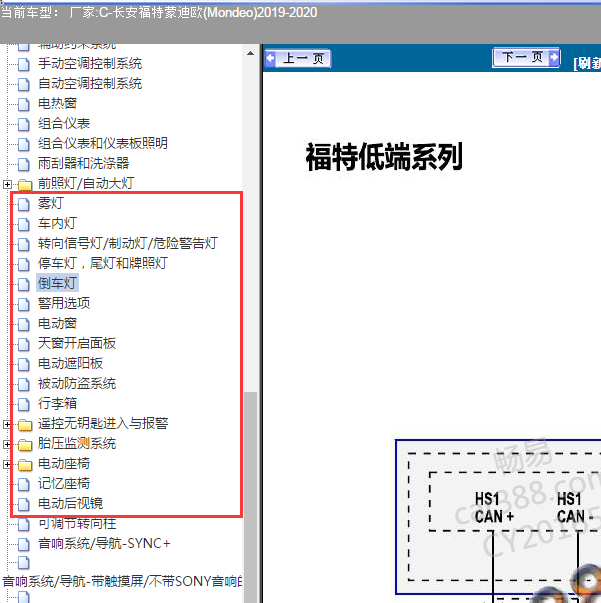Click the page icon beside 电动后视镜
Viewport: 601px width, 603px height.
tap(24, 504)
